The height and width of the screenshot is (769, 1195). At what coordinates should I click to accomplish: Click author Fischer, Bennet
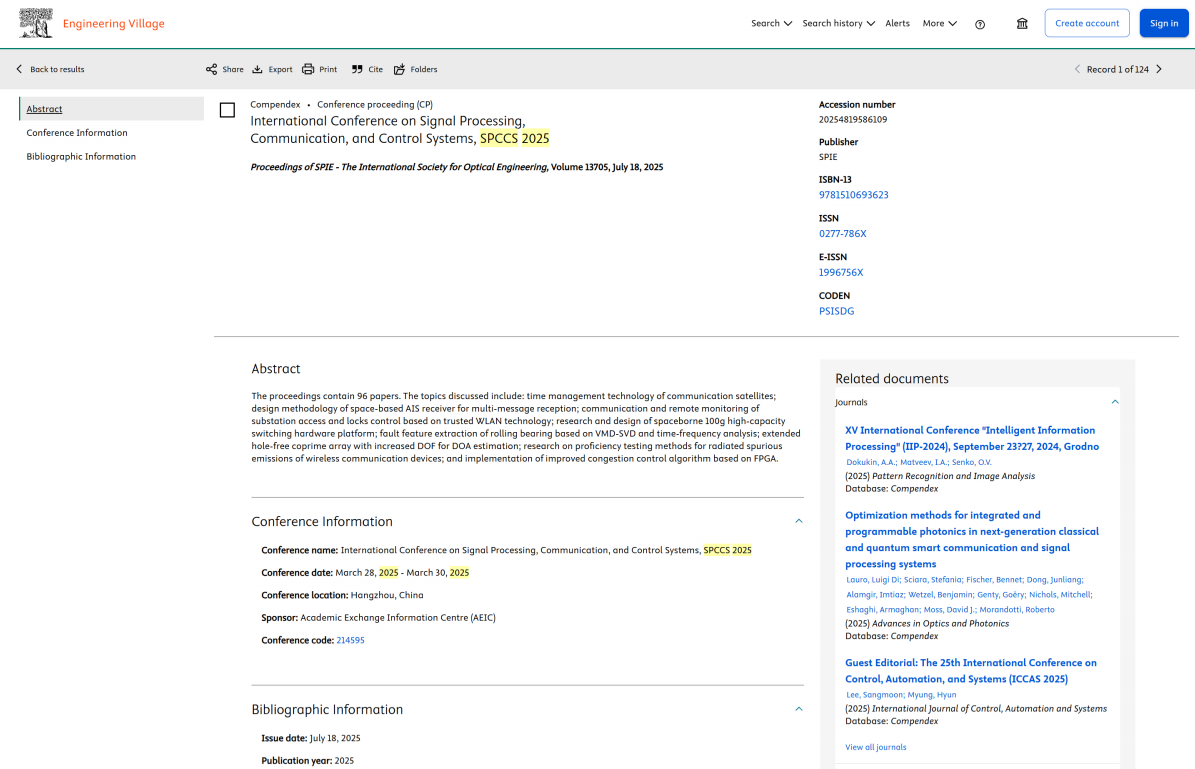tap(994, 579)
